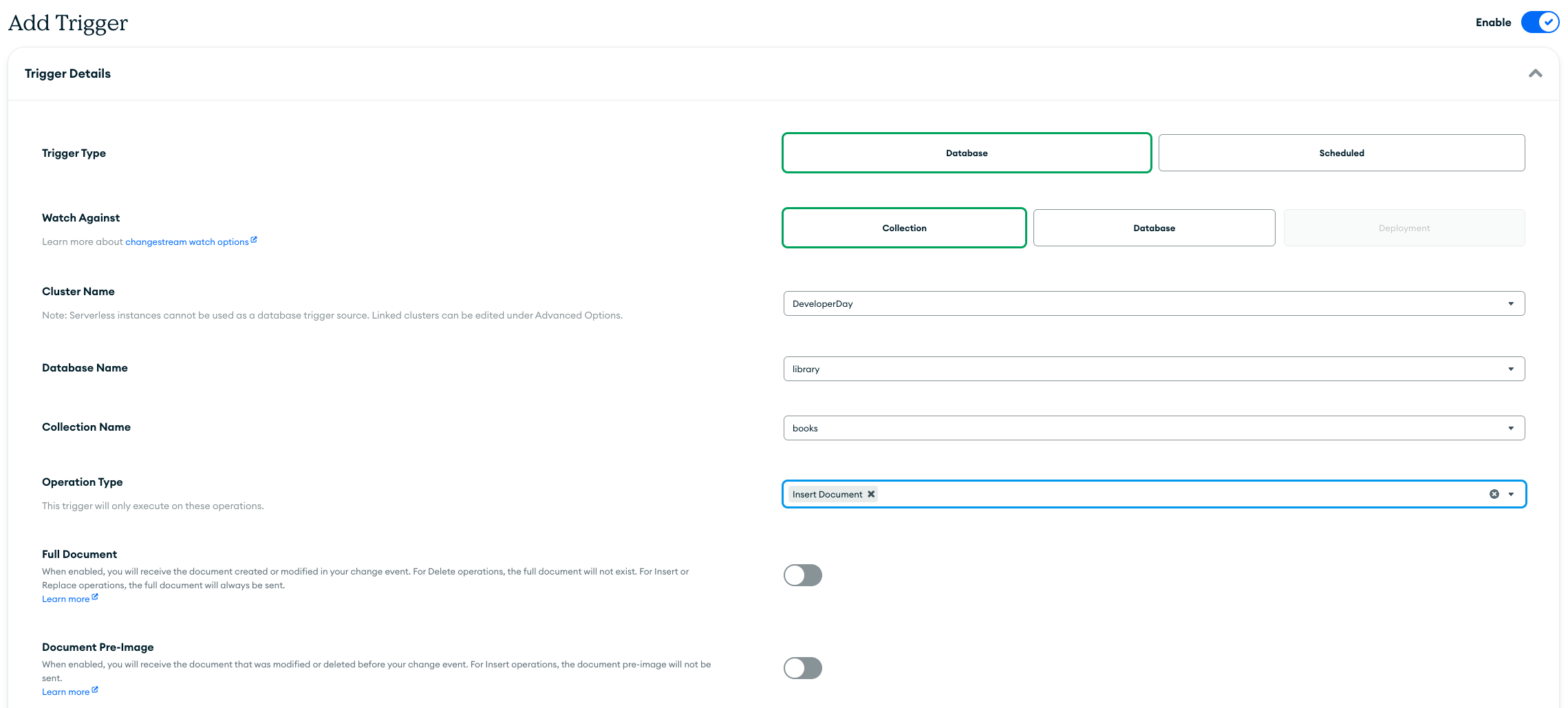Select Database trigger type
This screenshot has width=1568, height=708.
tap(966, 153)
